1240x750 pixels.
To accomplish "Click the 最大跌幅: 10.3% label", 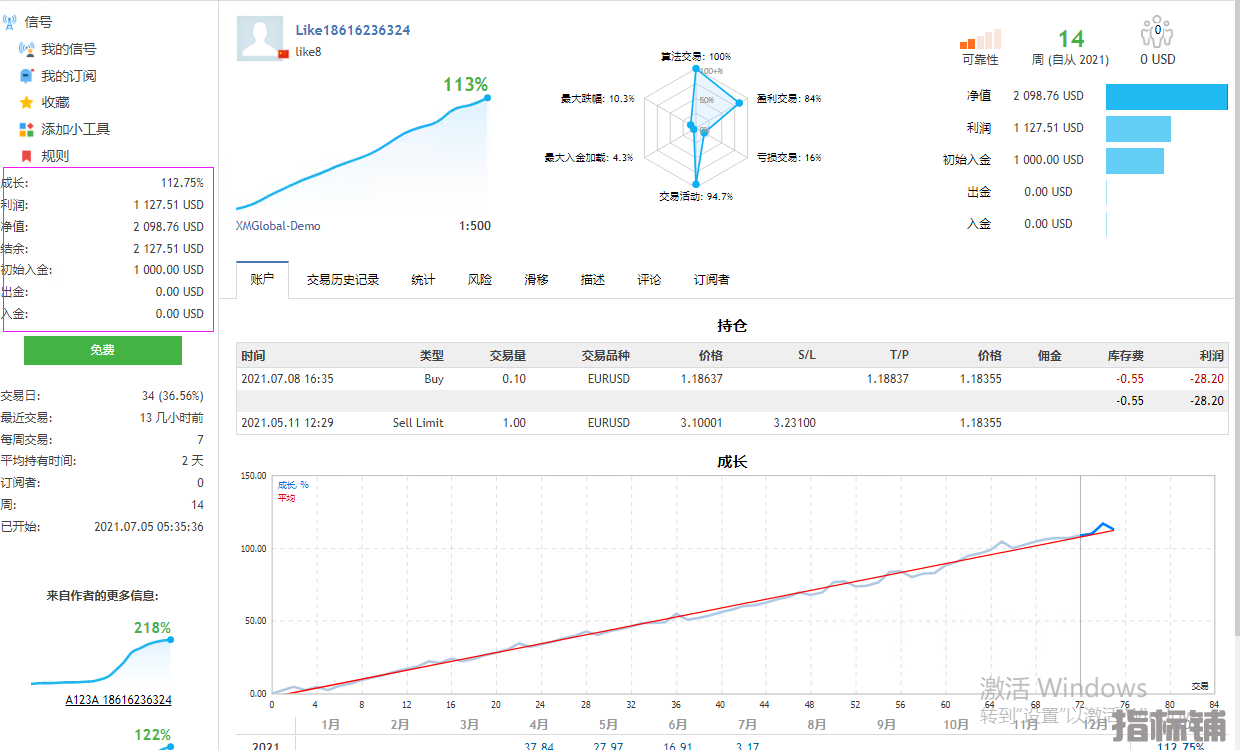I will 598,98.
